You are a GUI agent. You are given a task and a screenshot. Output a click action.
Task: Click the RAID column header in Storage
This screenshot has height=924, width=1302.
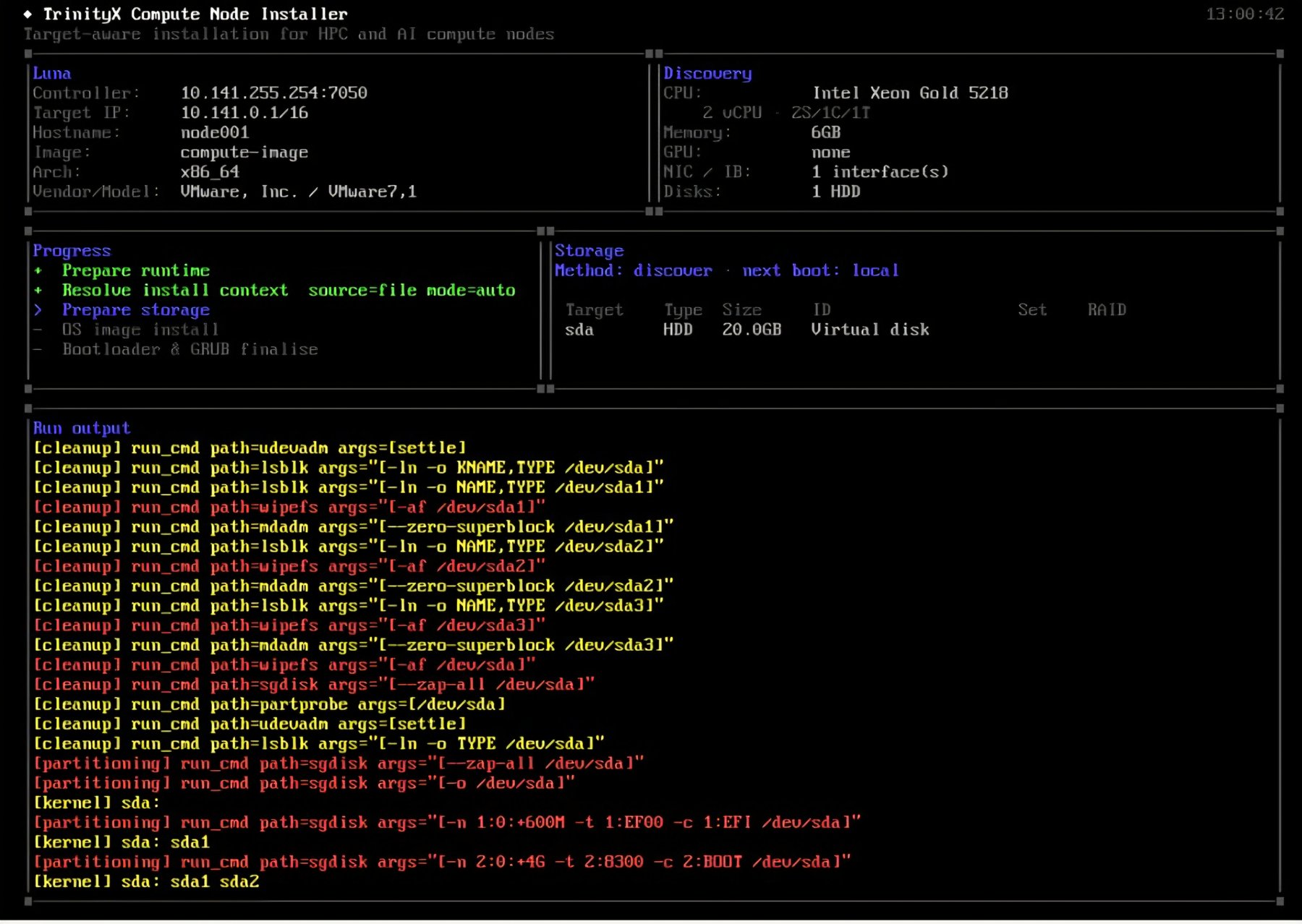click(1107, 309)
